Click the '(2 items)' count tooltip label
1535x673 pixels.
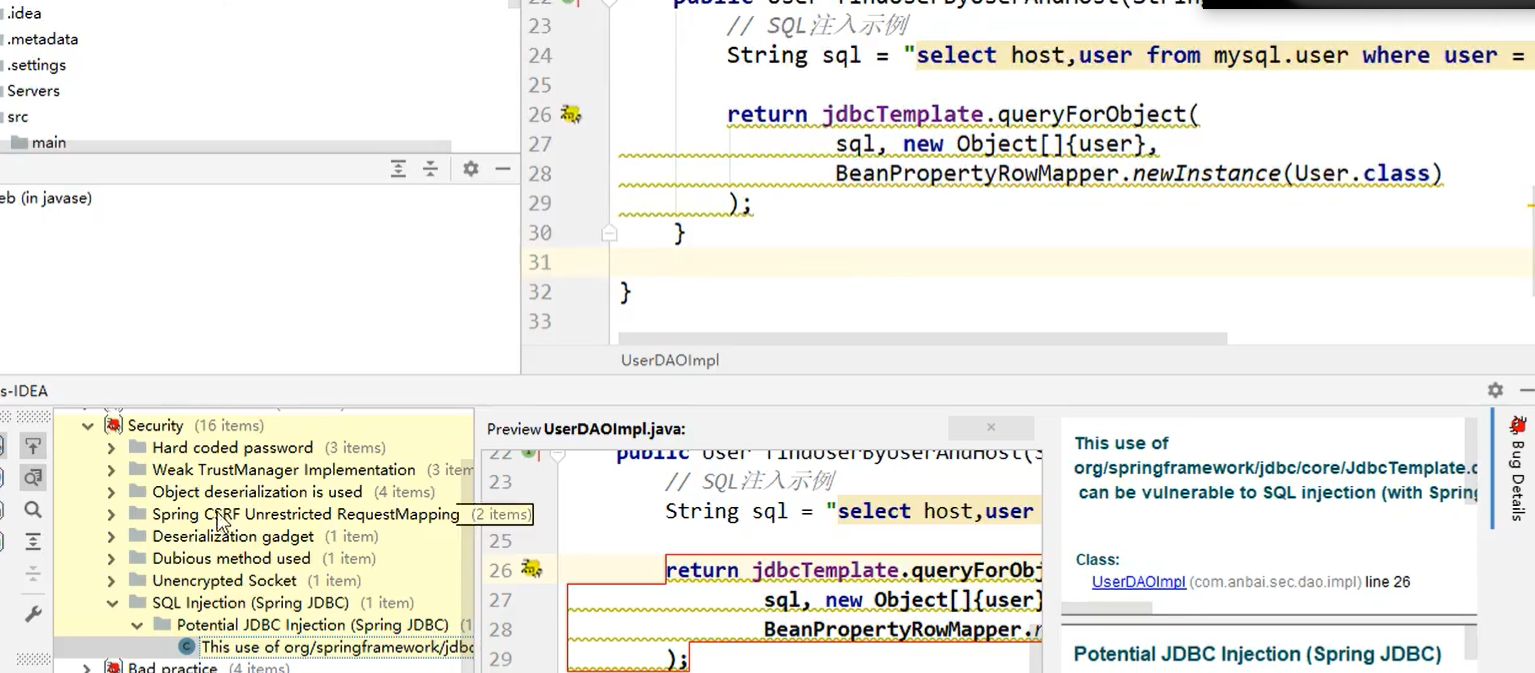[501, 514]
